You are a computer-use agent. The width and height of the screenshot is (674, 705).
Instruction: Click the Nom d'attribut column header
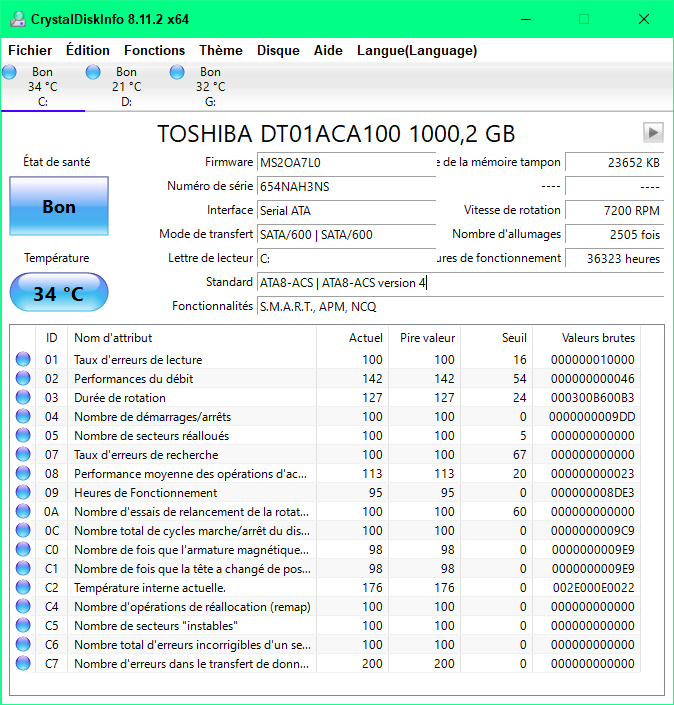(192, 338)
